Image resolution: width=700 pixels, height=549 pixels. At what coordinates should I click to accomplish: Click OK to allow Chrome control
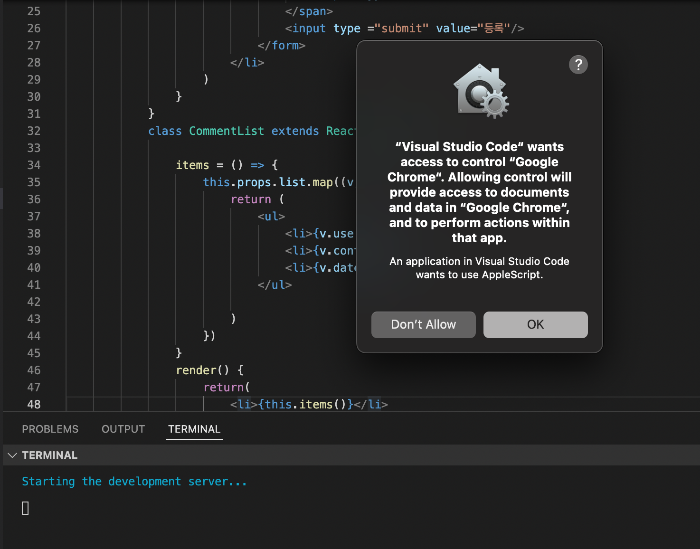[535, 324]
